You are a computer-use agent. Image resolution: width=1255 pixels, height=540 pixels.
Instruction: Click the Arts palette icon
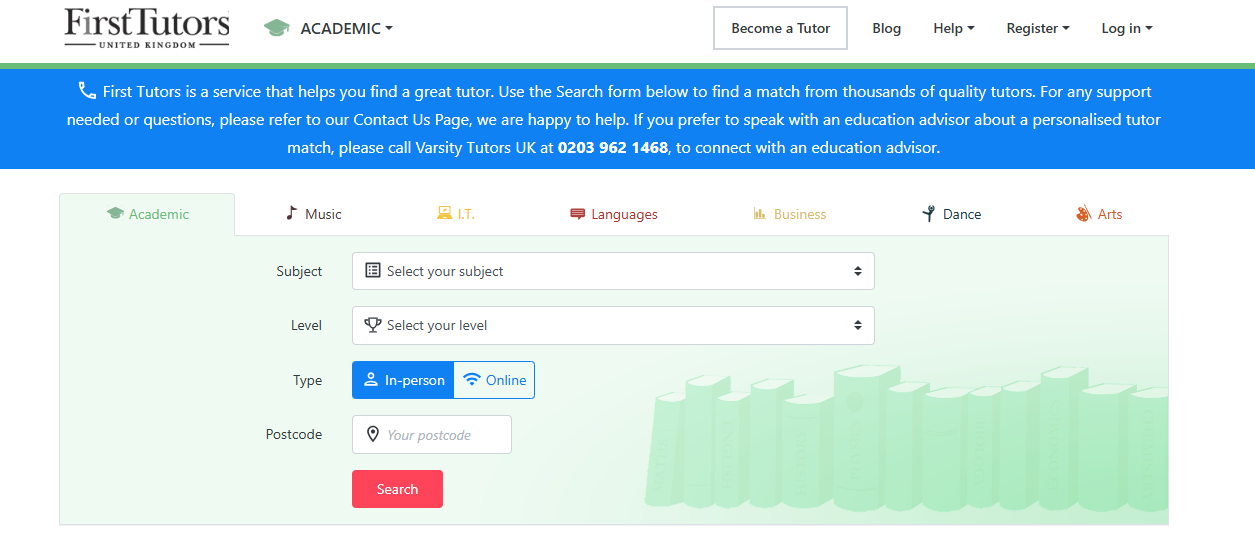[x=1083, y=214]
